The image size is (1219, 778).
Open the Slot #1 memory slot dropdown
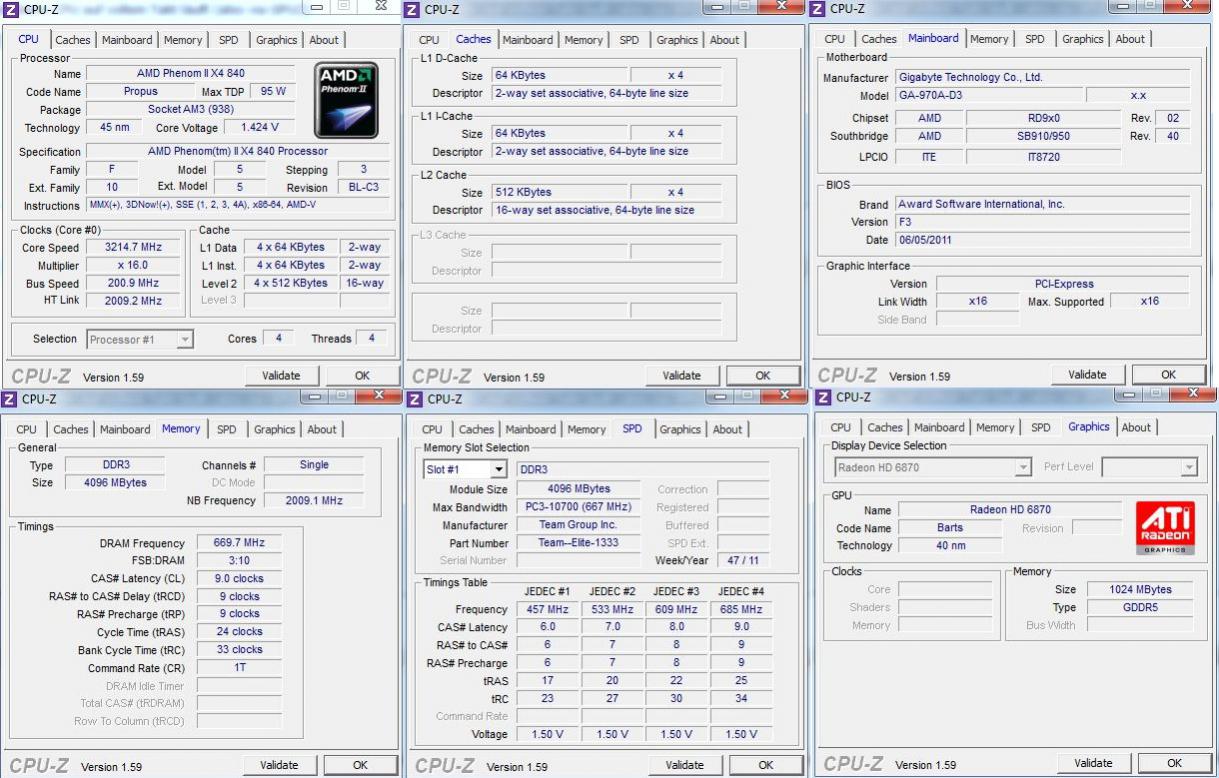point(498,470)
